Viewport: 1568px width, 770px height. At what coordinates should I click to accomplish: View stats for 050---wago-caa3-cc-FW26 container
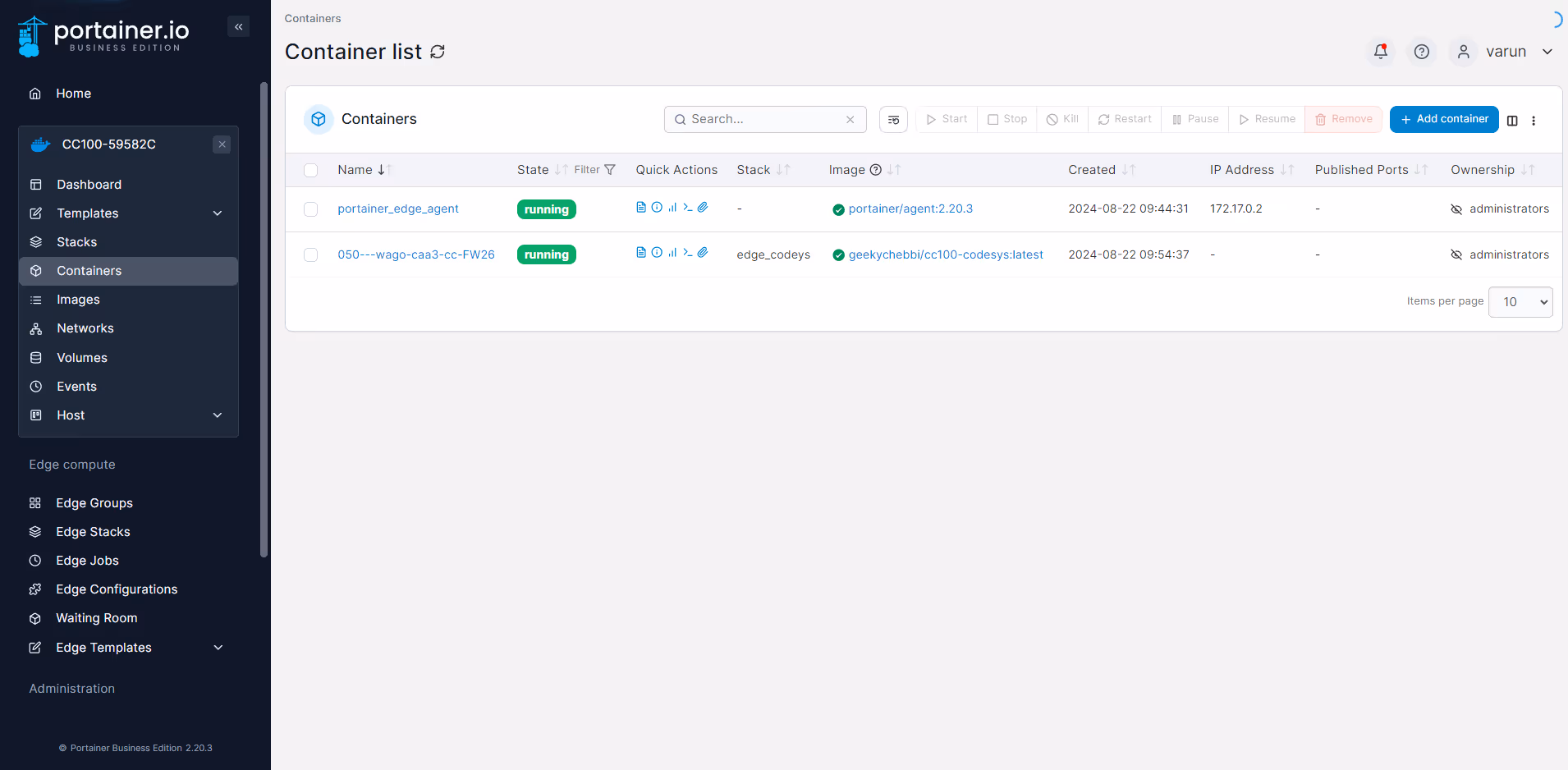672,253
